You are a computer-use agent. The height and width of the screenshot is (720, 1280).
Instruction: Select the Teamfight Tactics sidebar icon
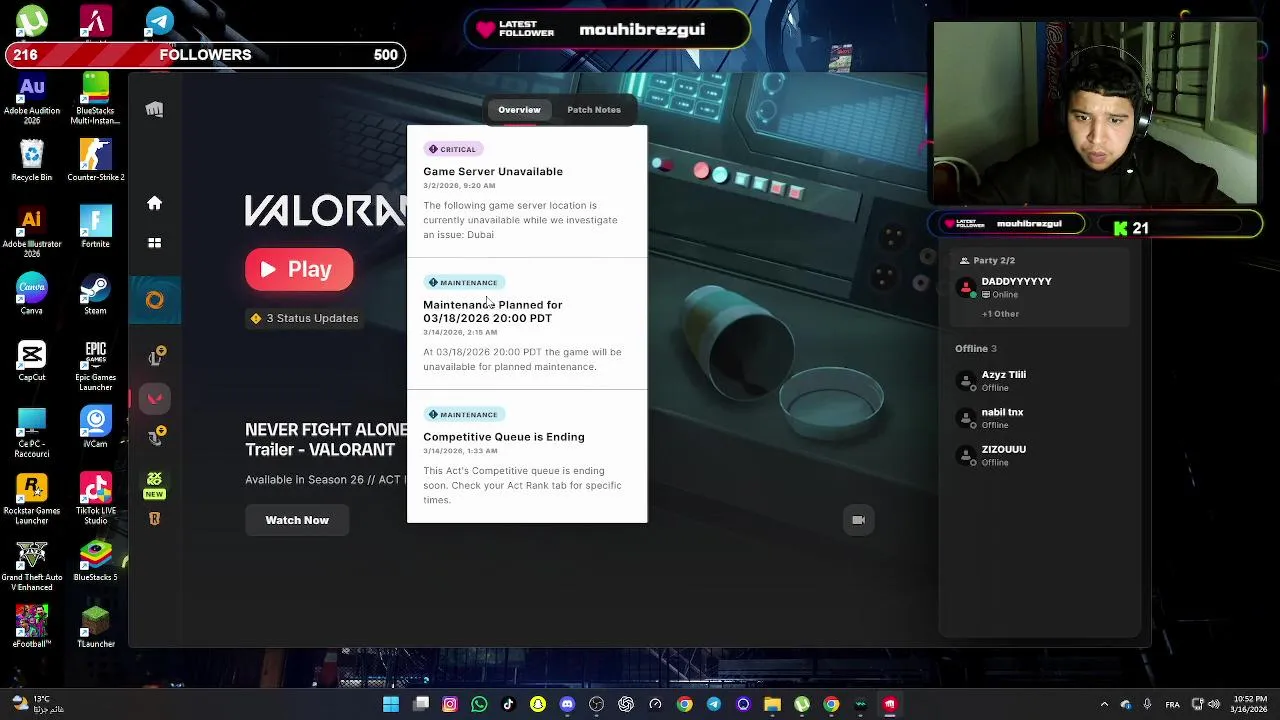(x=155, y=436)
